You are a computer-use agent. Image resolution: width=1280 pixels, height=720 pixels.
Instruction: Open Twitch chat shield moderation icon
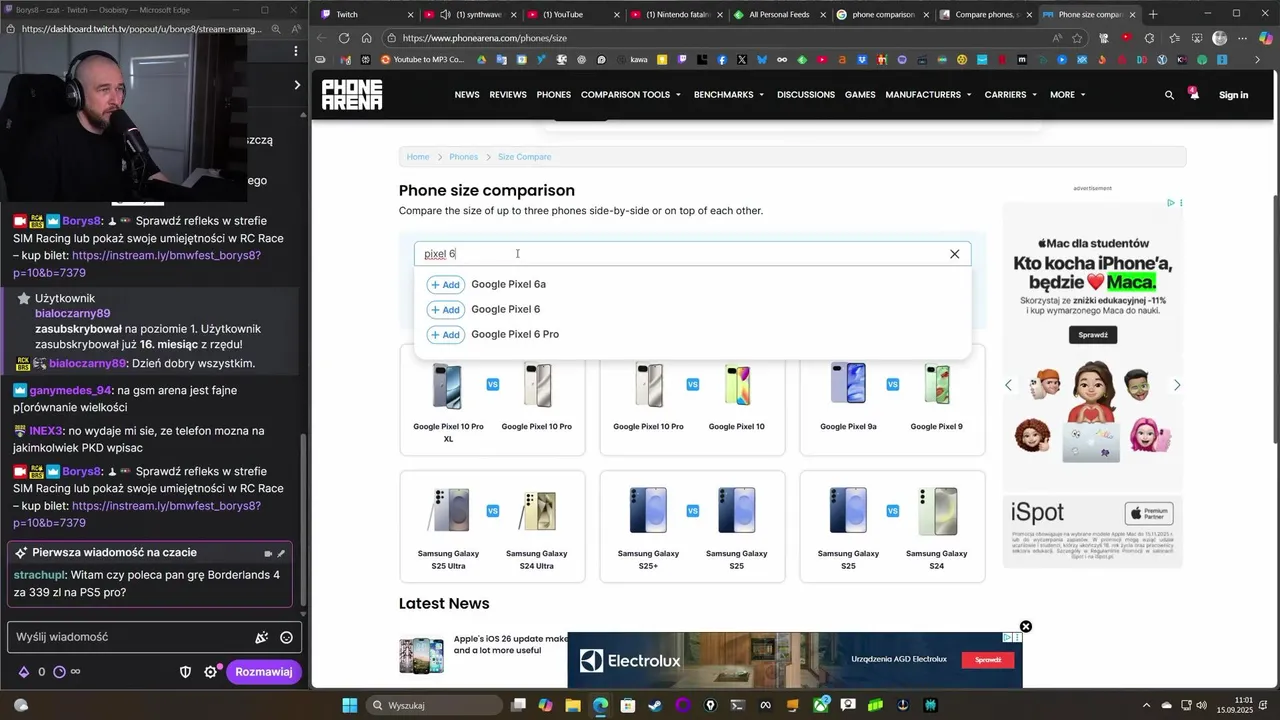185,672
